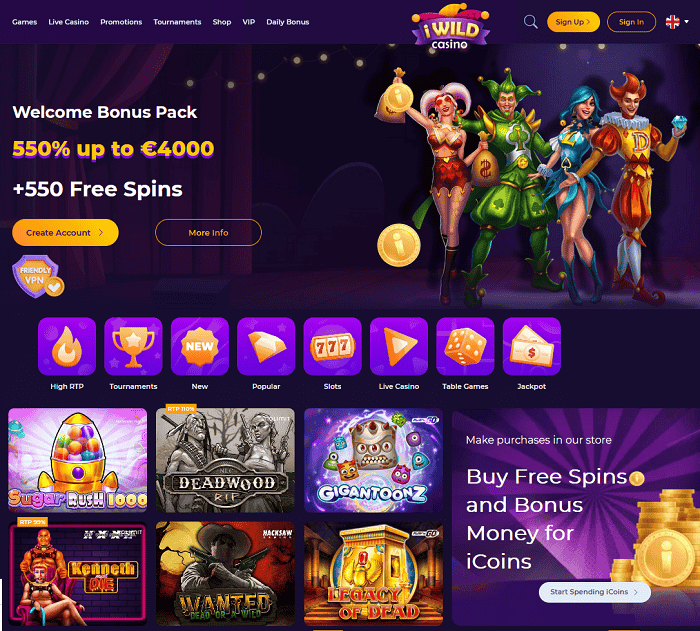Click Start Spending iCoins button
Viewport: 700px width, 631px height.
tap(595, 592)
